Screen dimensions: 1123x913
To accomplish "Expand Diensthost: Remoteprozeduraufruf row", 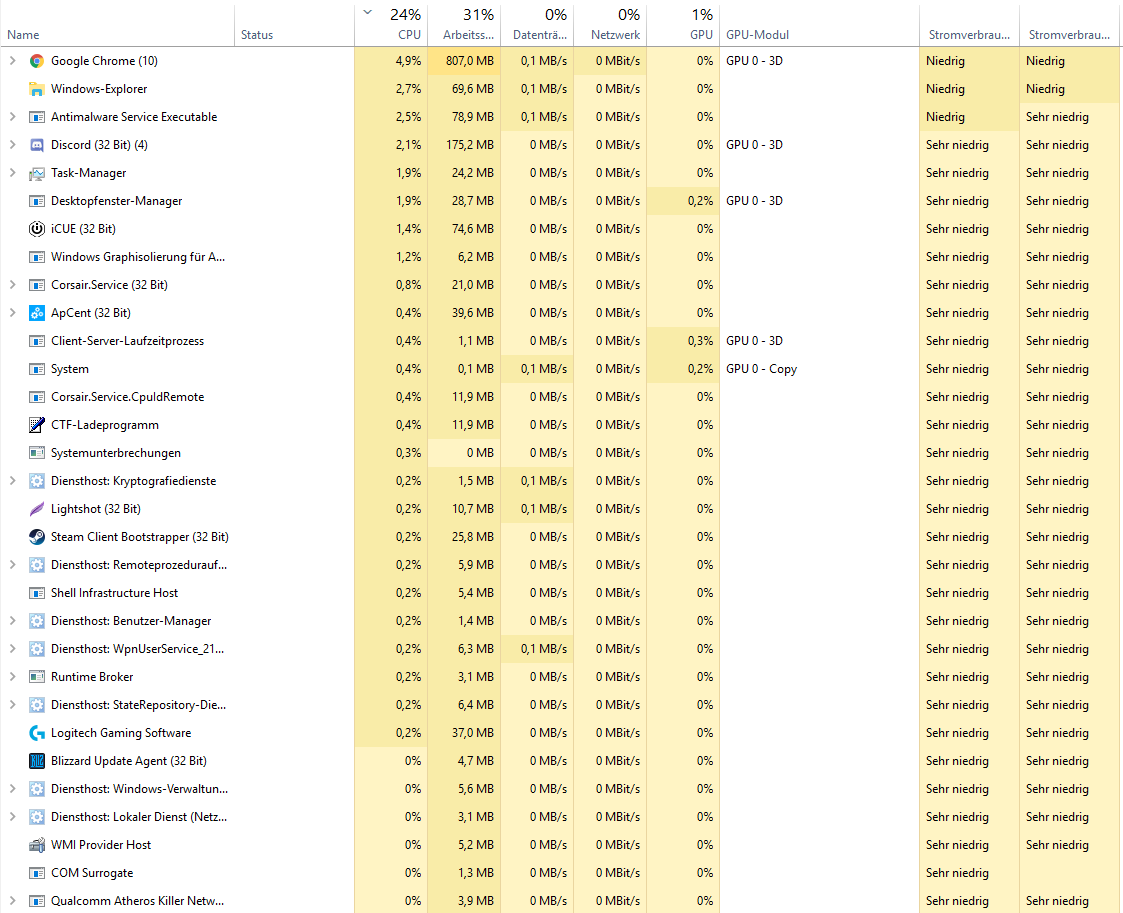I will (x=12, y=565).
